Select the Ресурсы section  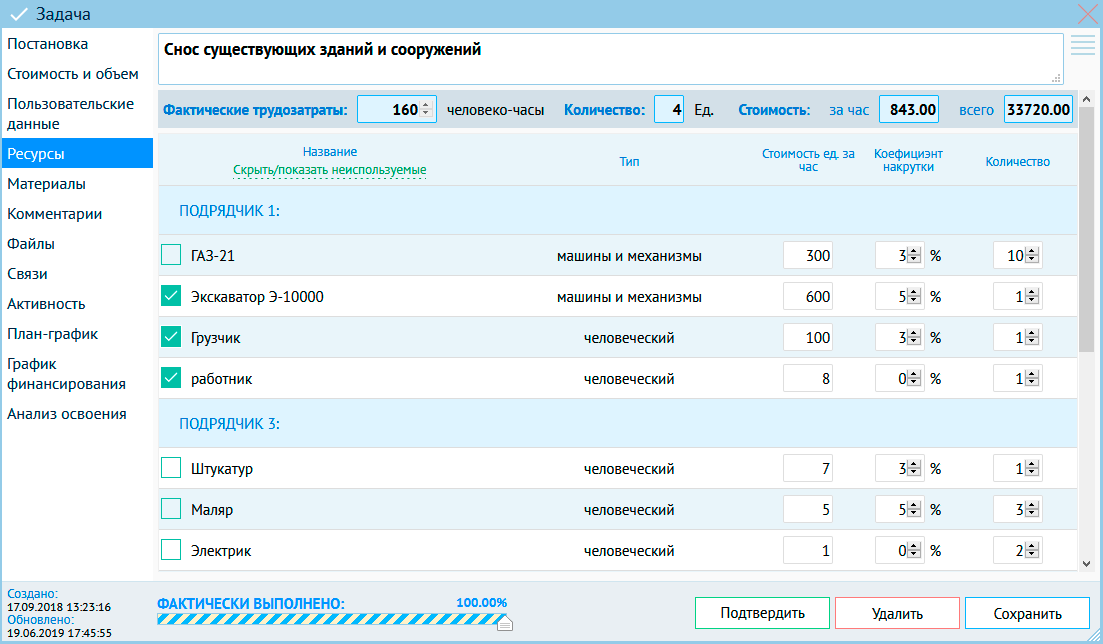(77, 153)
